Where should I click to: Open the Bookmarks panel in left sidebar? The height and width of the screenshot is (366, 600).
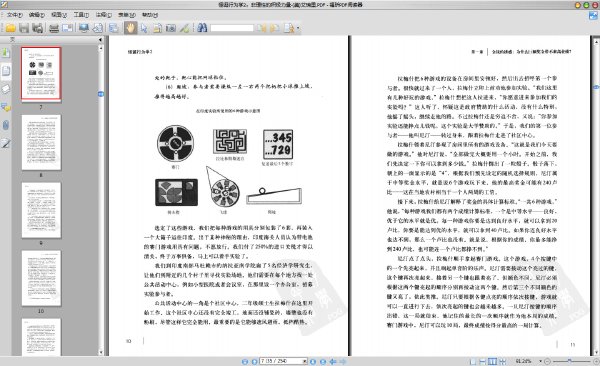pos(6,52)
